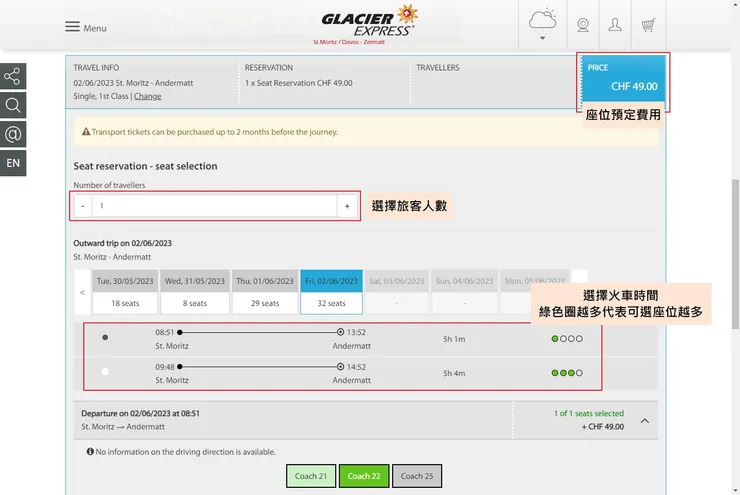740x495 pixels.
Task: Click the '8 seats' availability cell
Action: click(x=195, y=303)
